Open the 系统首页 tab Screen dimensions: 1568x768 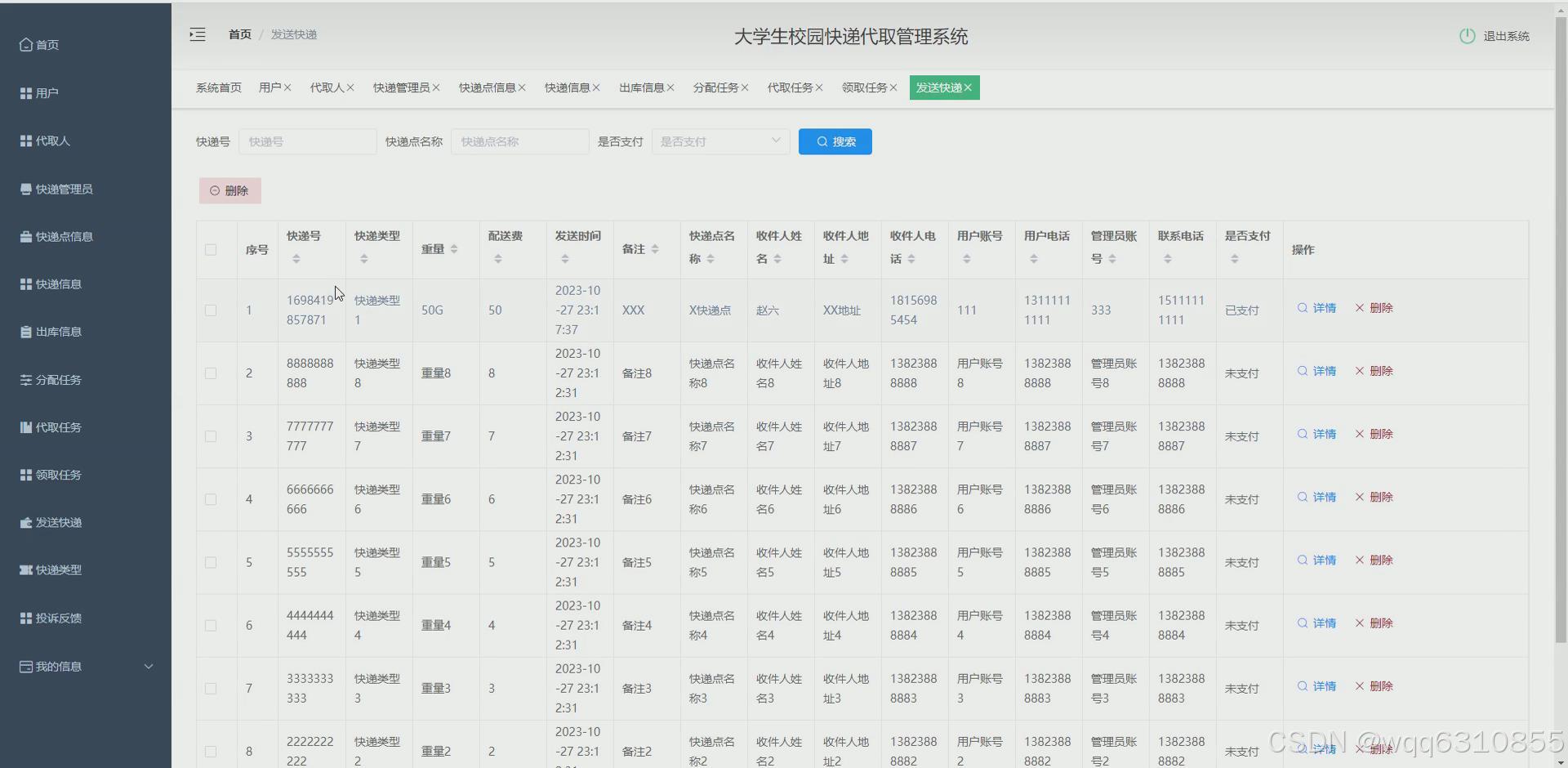217,87
